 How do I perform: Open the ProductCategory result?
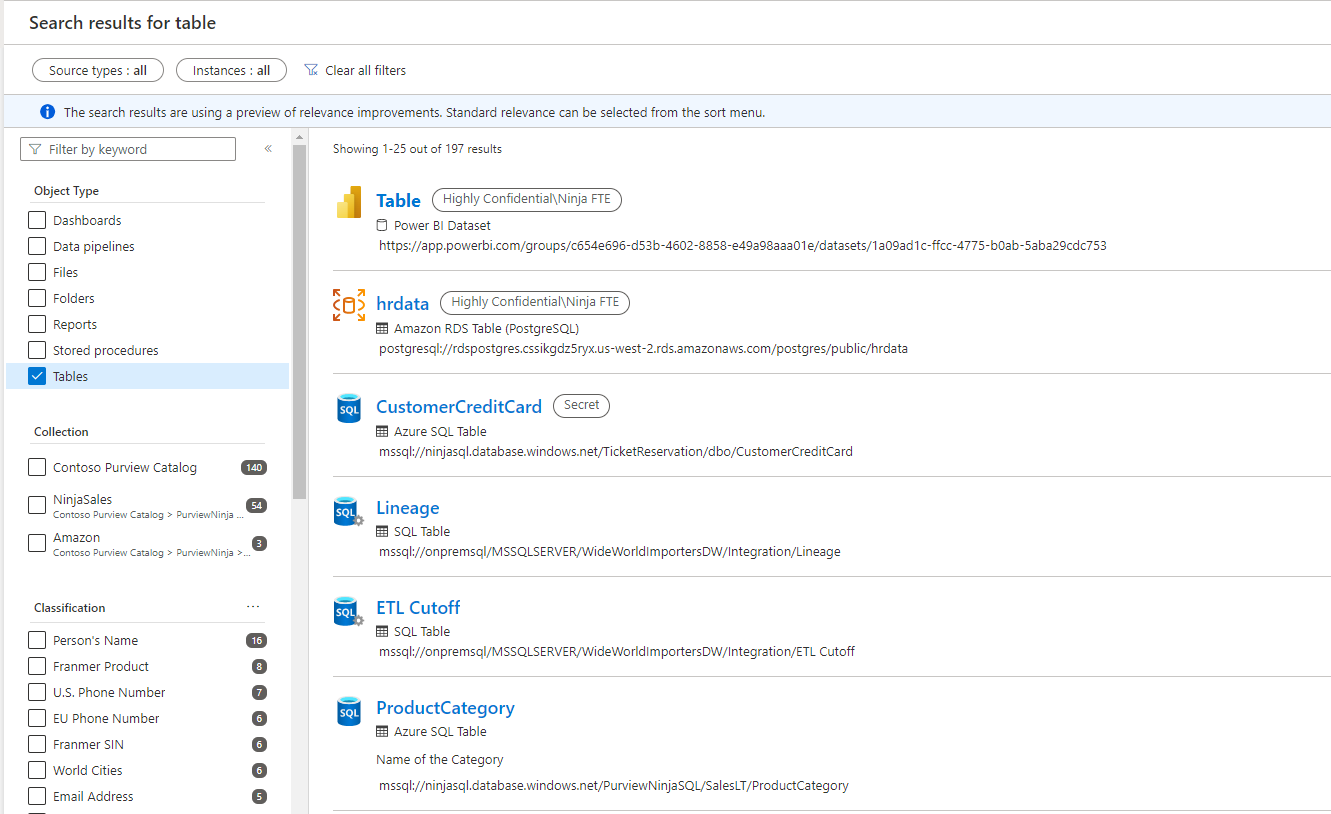click(x=445, y=708)
